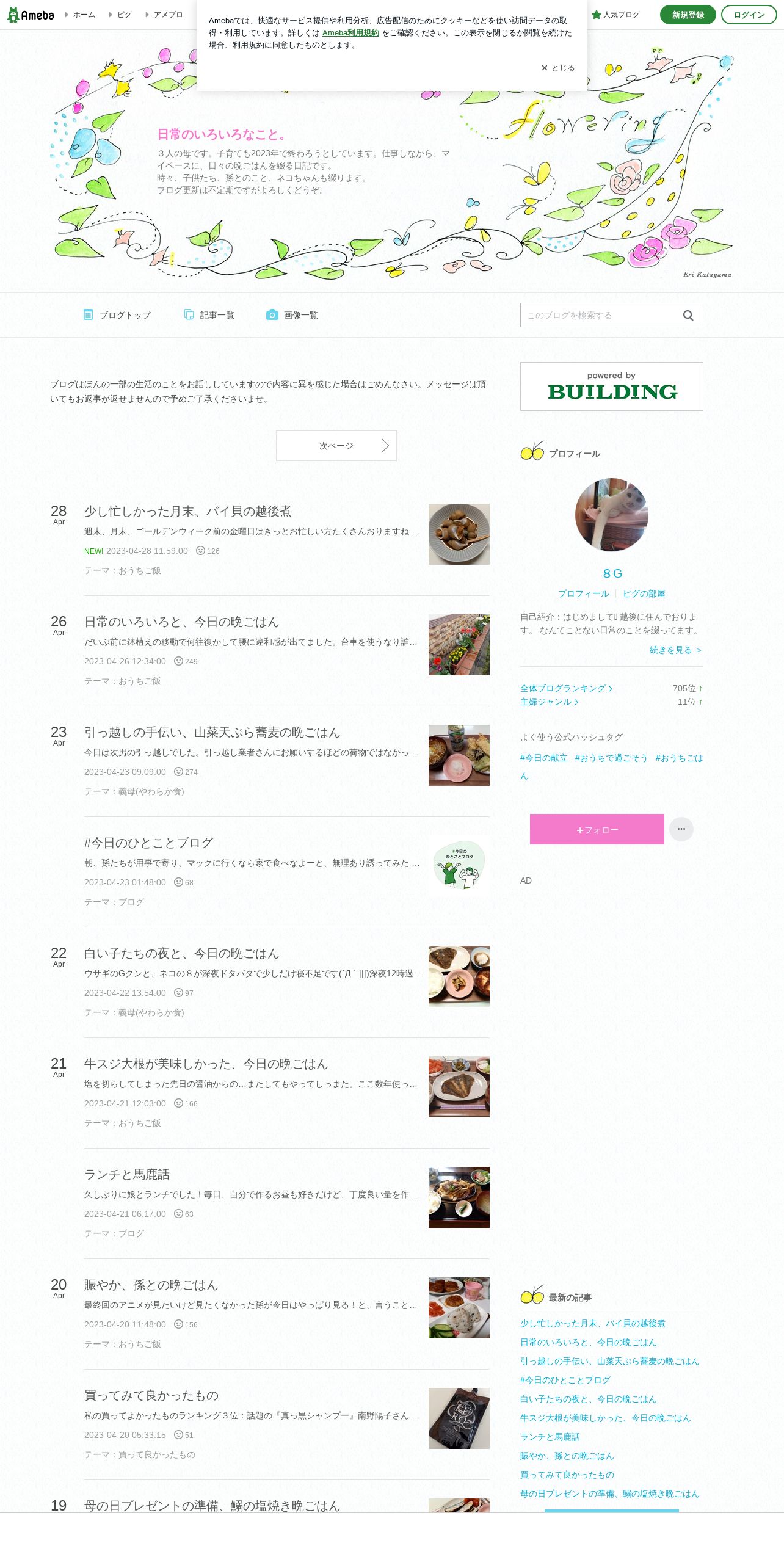Screen dimensions: 784x1568
Task: Click the cat profile picture
Action: [x=612, y=515]
